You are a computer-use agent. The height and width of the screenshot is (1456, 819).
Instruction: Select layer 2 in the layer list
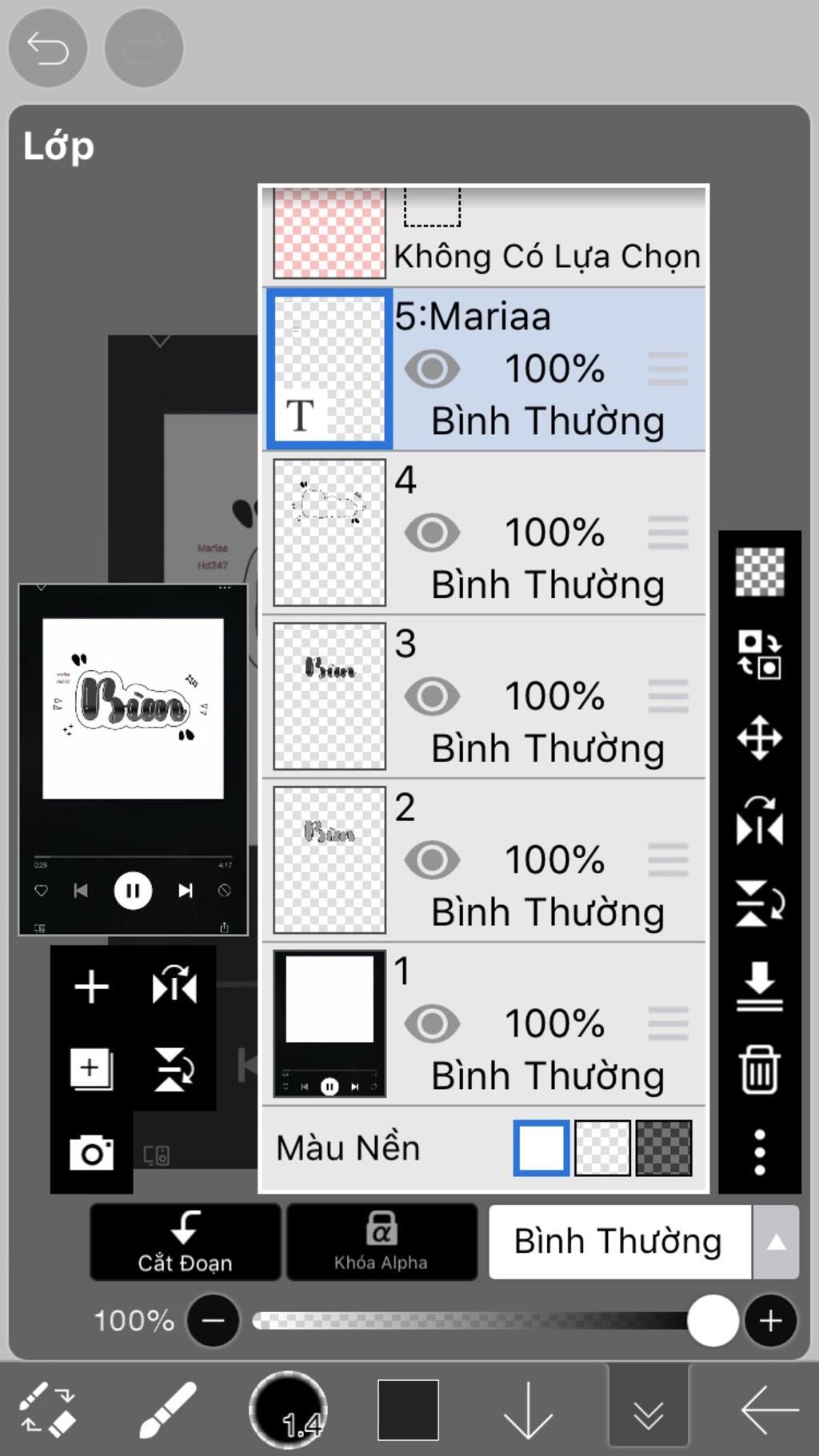[484, 860]
